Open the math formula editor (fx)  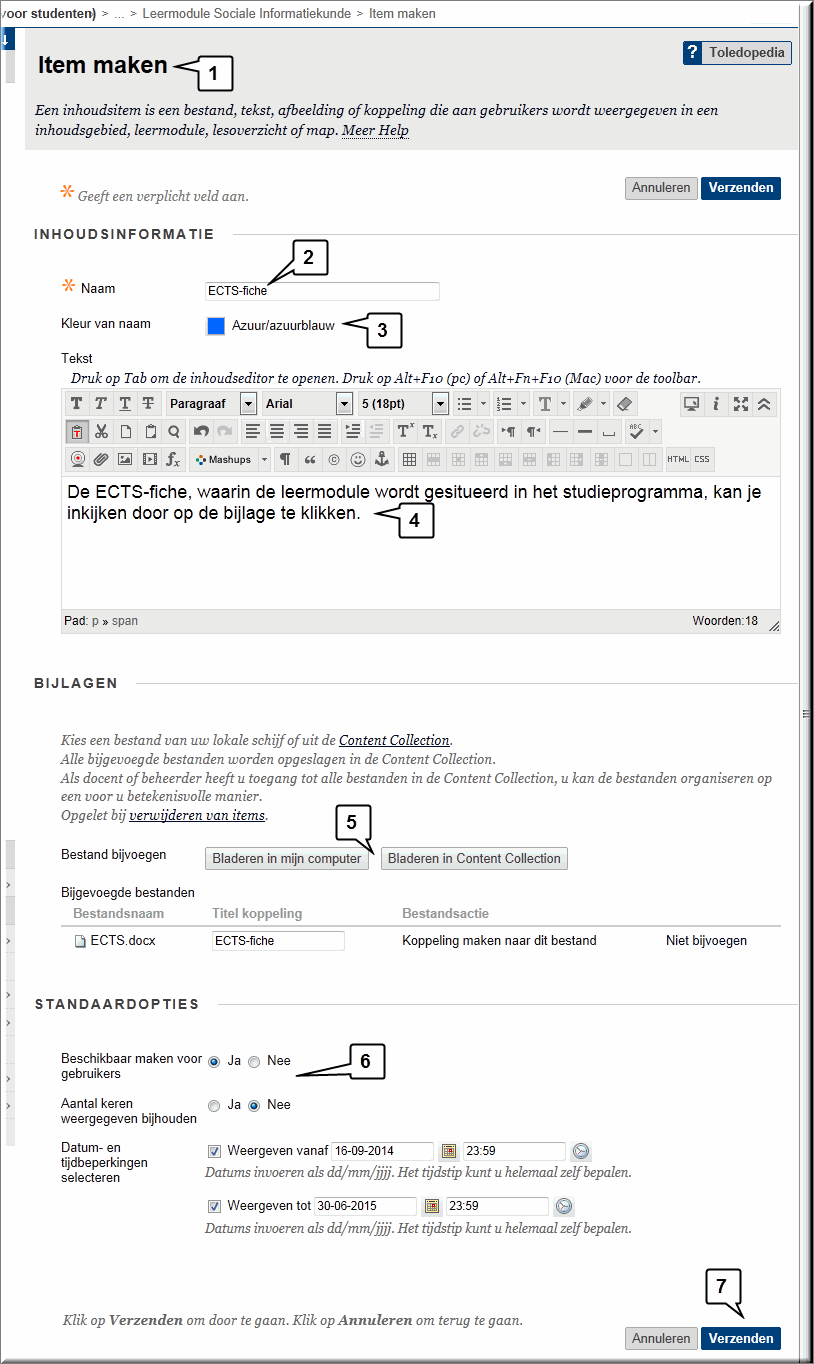tap(173, 460)
